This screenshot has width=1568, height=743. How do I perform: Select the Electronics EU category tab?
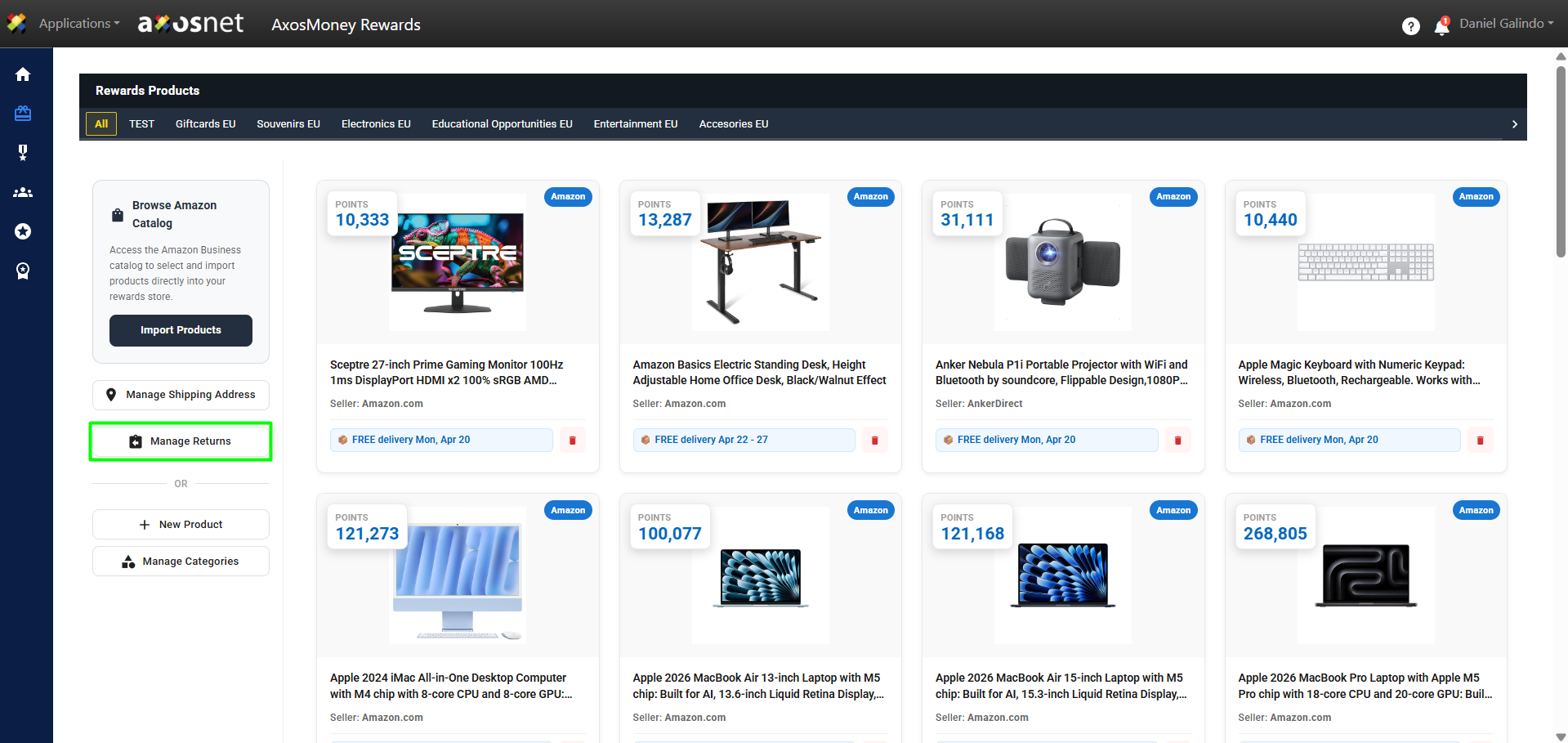376,124
